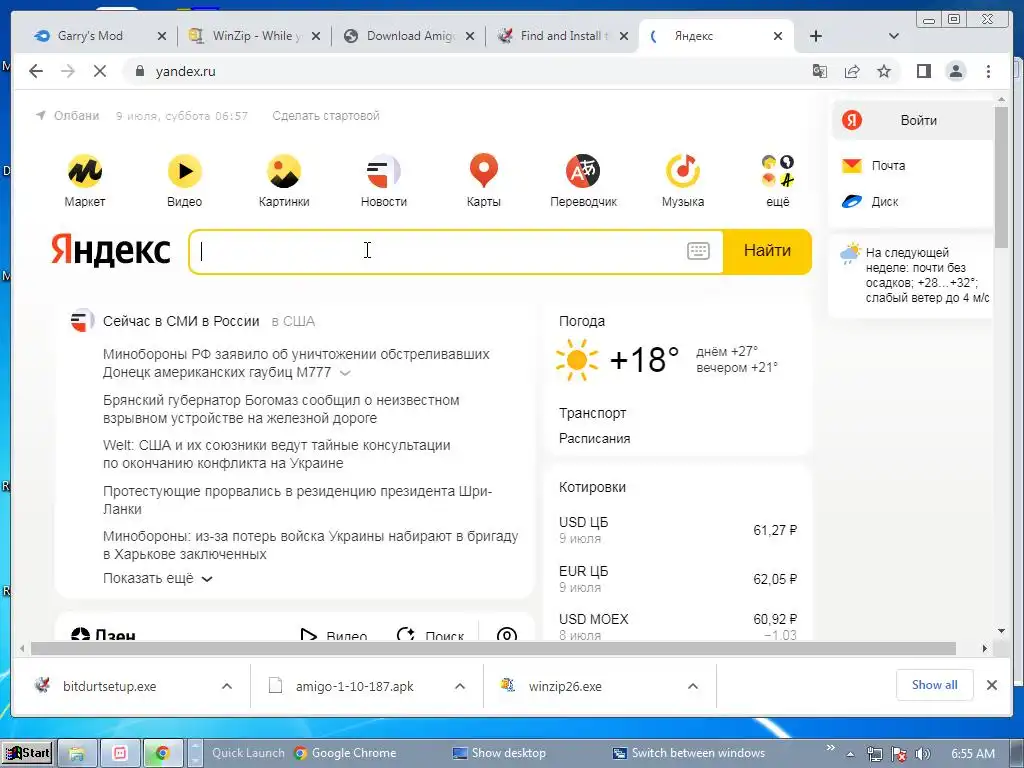This screenshot has width=1024, height=768.
Task: Click the Яндекс logo
Action: [111, 251]
